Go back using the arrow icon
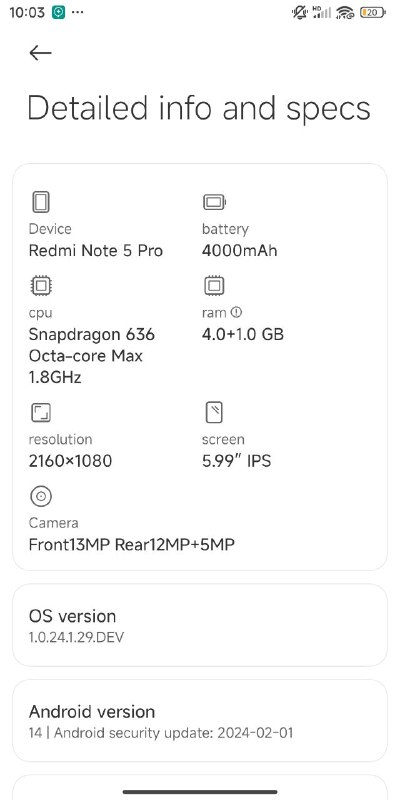This screenshot has height=800, width=400. (x=40, y=53)
